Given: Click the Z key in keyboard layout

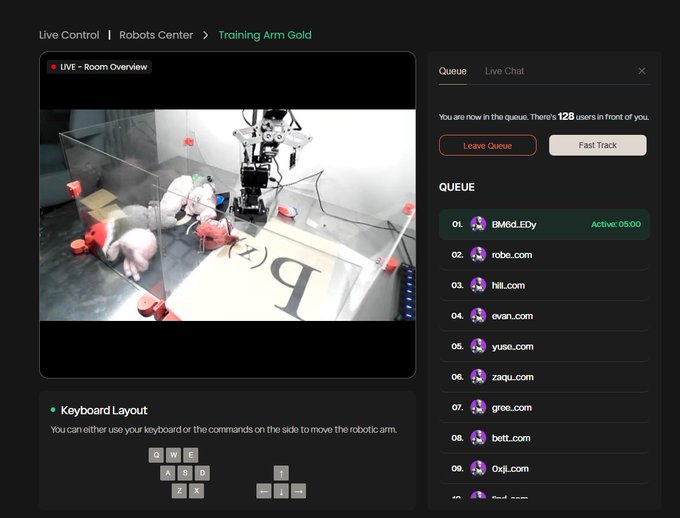Looking at the screenshot, I should click(179, 491).
